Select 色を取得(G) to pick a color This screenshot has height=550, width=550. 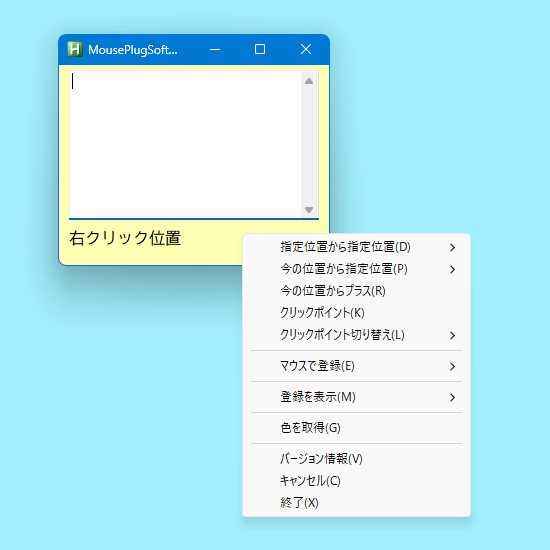pyautogui.click(x=356, y=428)
